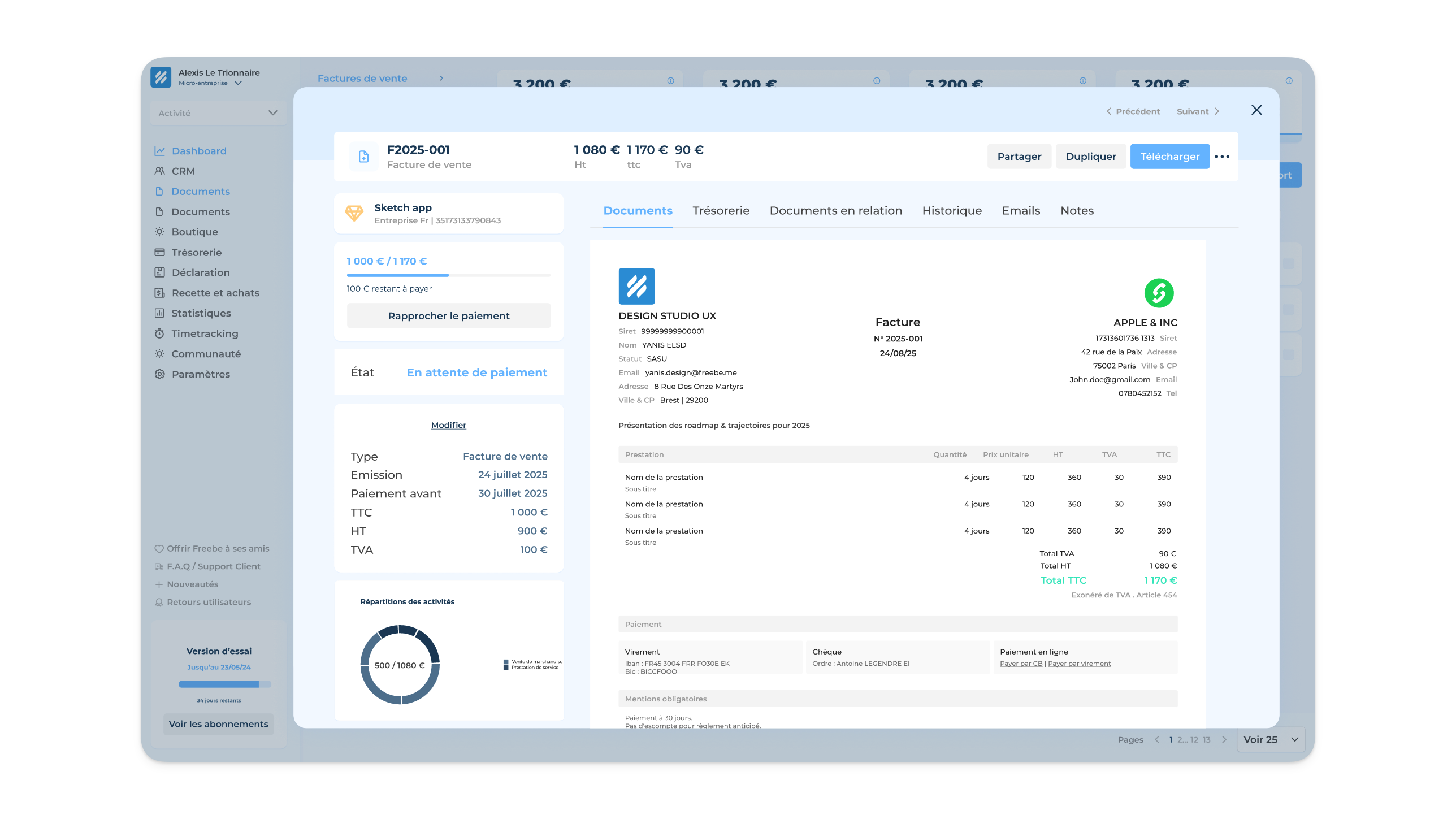
Task: Switch to the Emails tab
Action: click(x=1021, y=210)
